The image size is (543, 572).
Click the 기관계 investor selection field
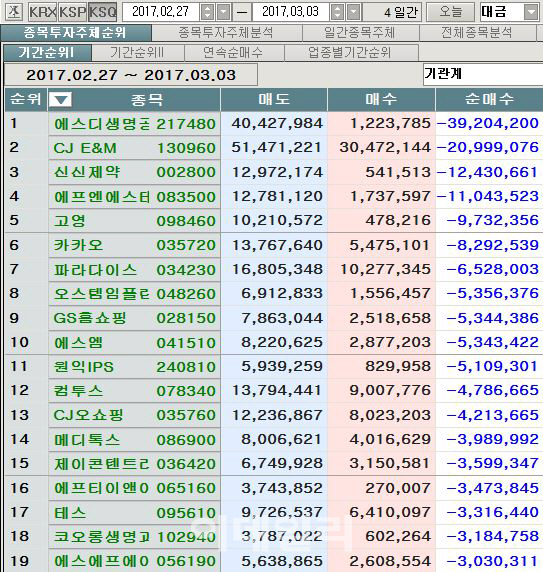[x=482, y=74]
